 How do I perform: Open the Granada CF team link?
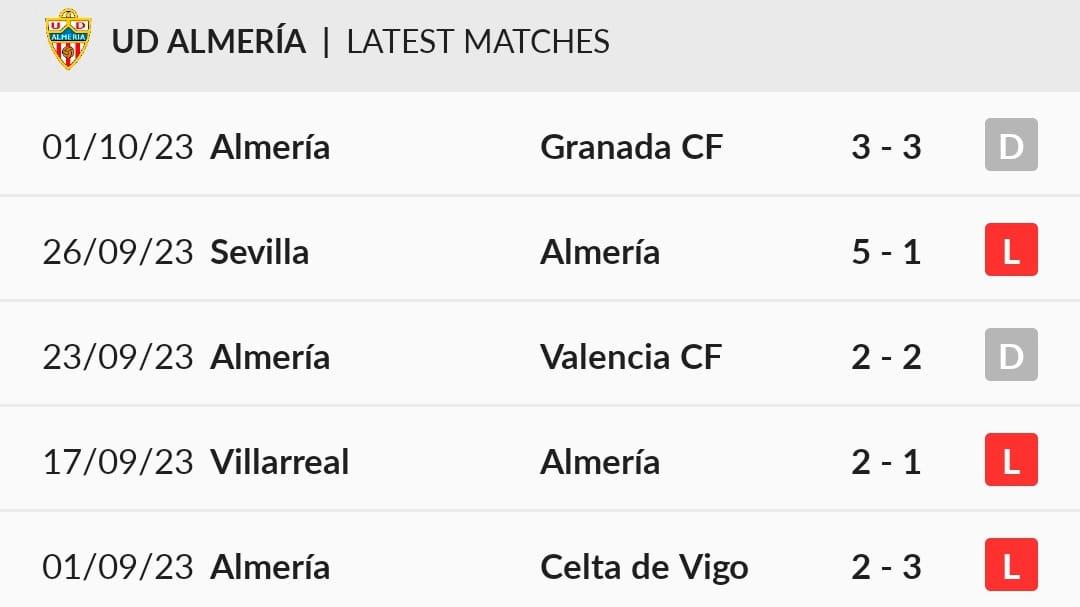632,147
